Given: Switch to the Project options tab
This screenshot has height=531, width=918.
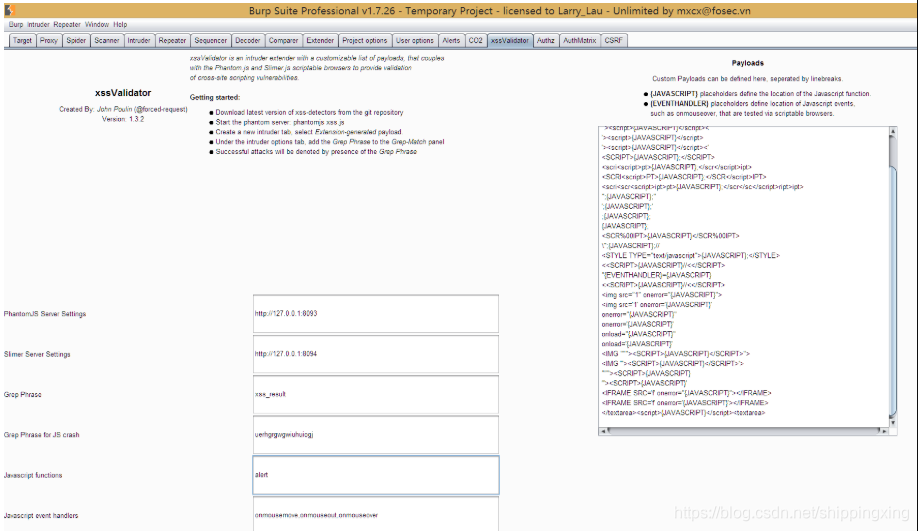Looking at the screenshot, I should click(x=364, y=40).
